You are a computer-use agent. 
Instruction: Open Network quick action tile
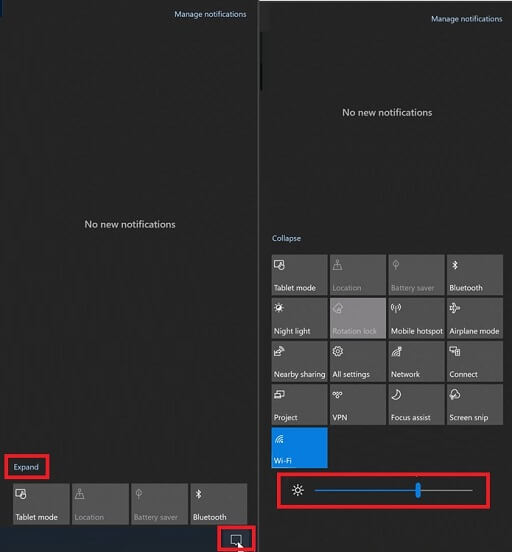click(416, 362)
